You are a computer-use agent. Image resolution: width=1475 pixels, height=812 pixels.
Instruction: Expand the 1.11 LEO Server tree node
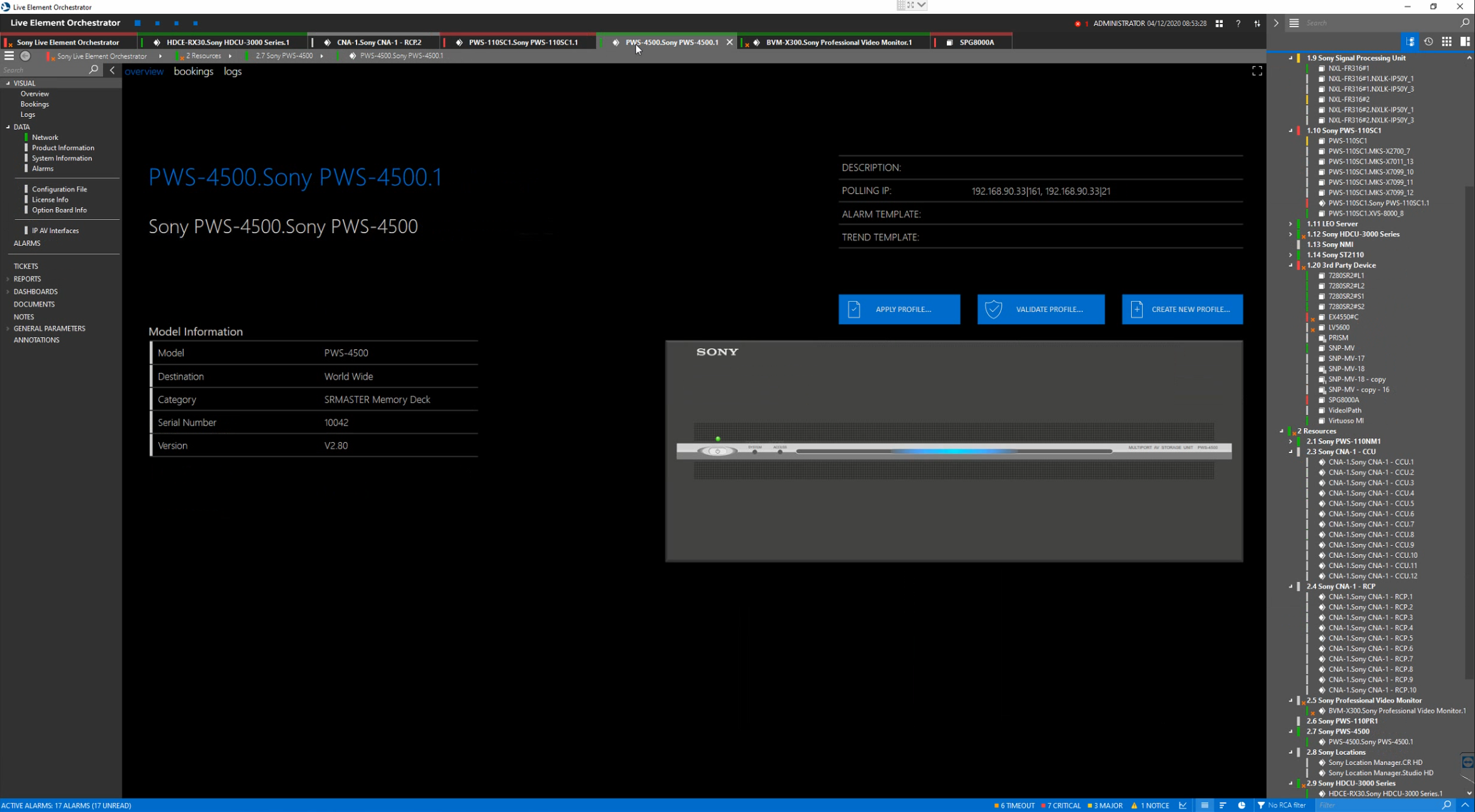[1291, 224]
